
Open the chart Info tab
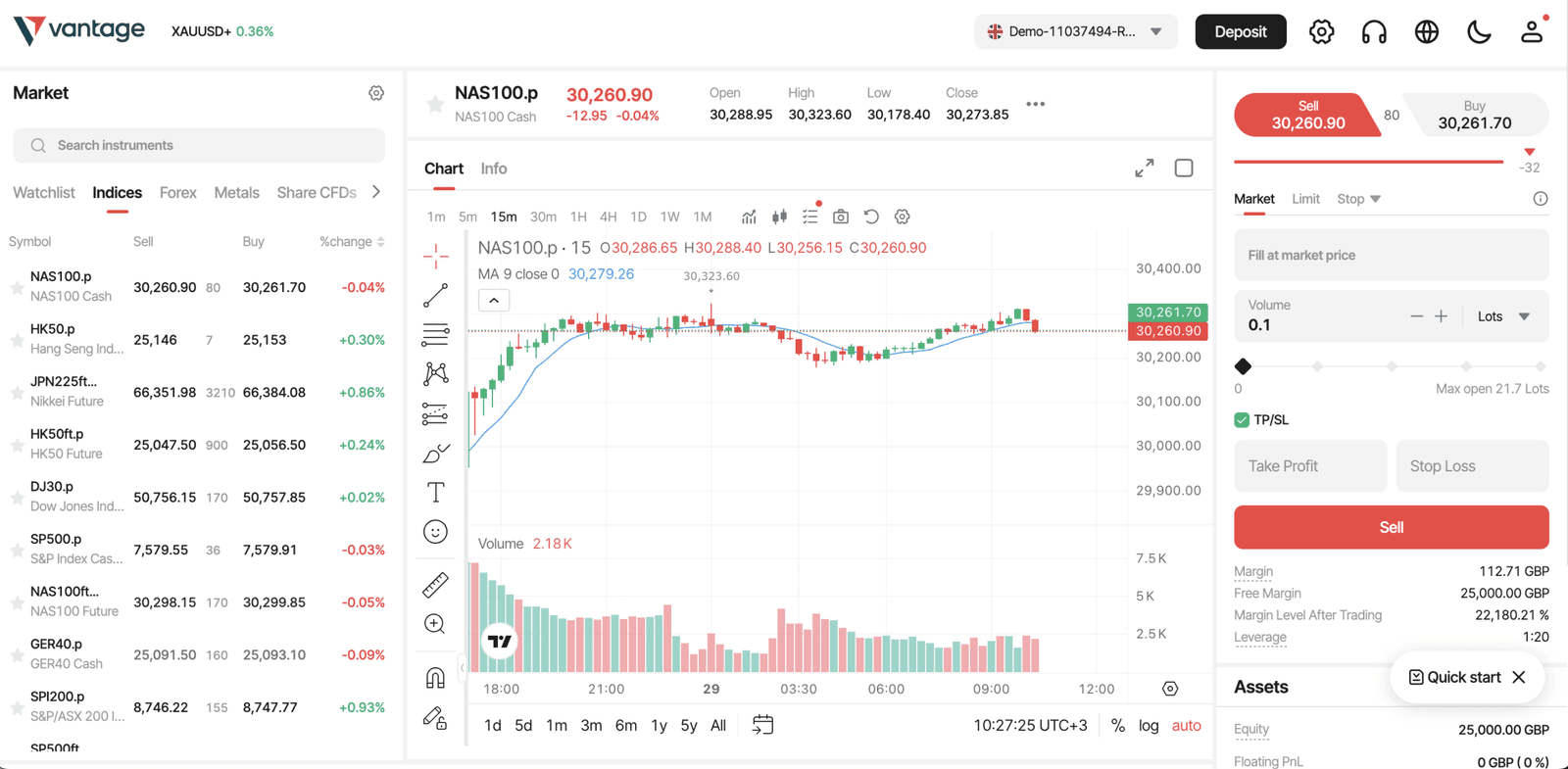[x=494, y=168]
